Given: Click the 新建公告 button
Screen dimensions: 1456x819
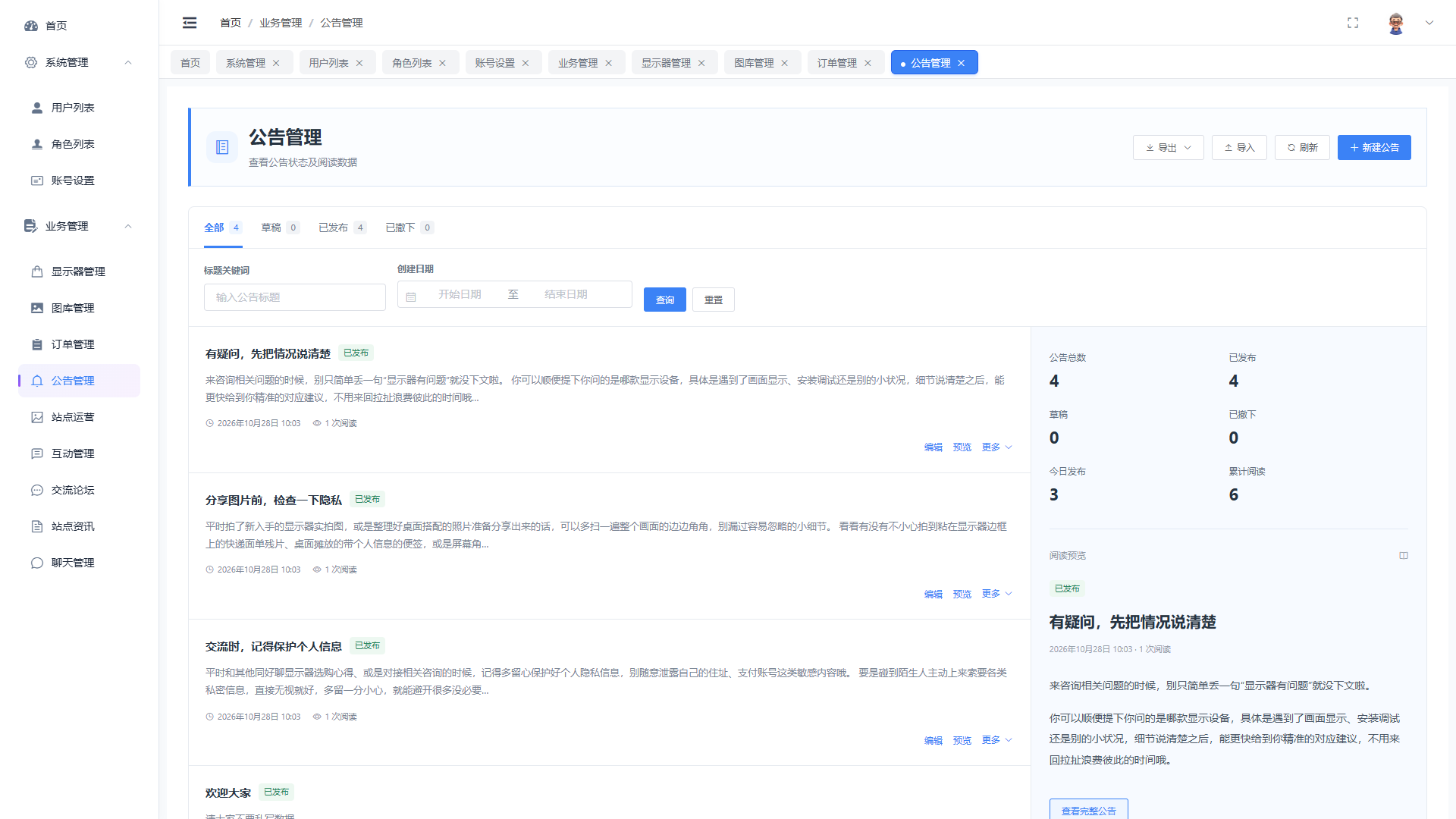Looking at the screenshot, I should click(1374, 148).
